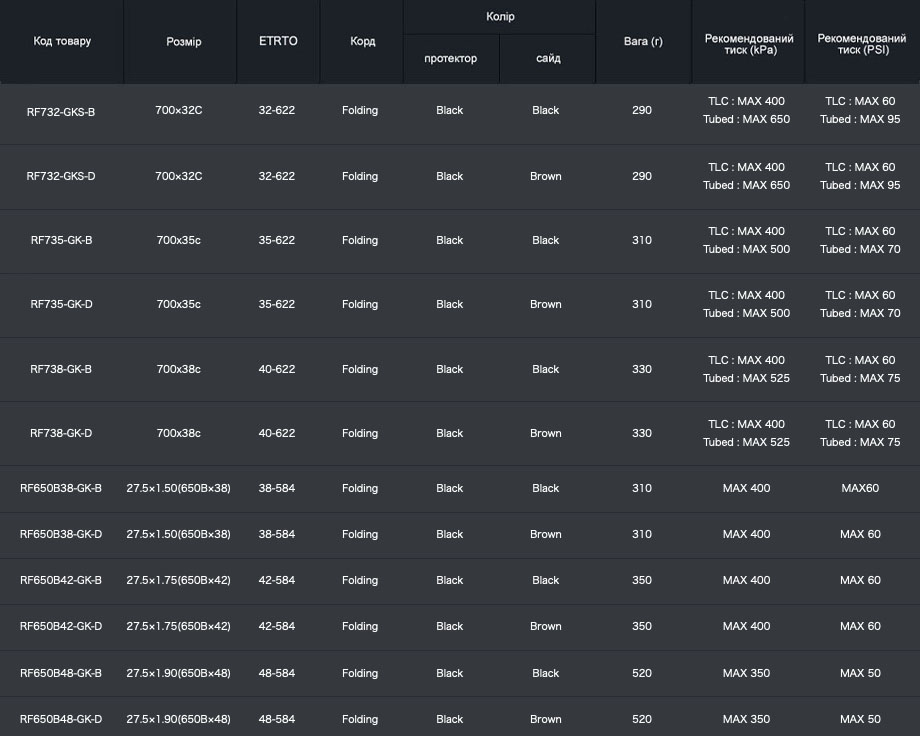Click the ETRTO column header
Image resolution: width=920 pixels, height=736 pixels.
tap(278, 41)
